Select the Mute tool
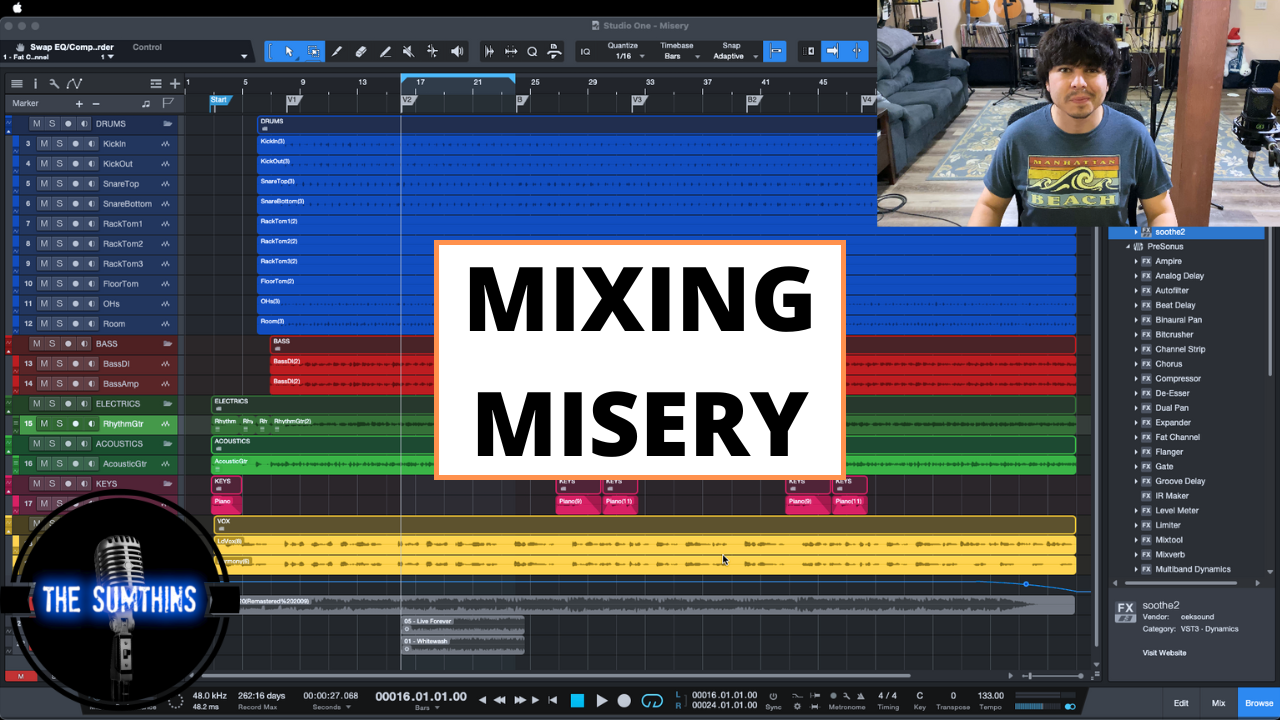1280x720 pixels. tap(408, 51)
